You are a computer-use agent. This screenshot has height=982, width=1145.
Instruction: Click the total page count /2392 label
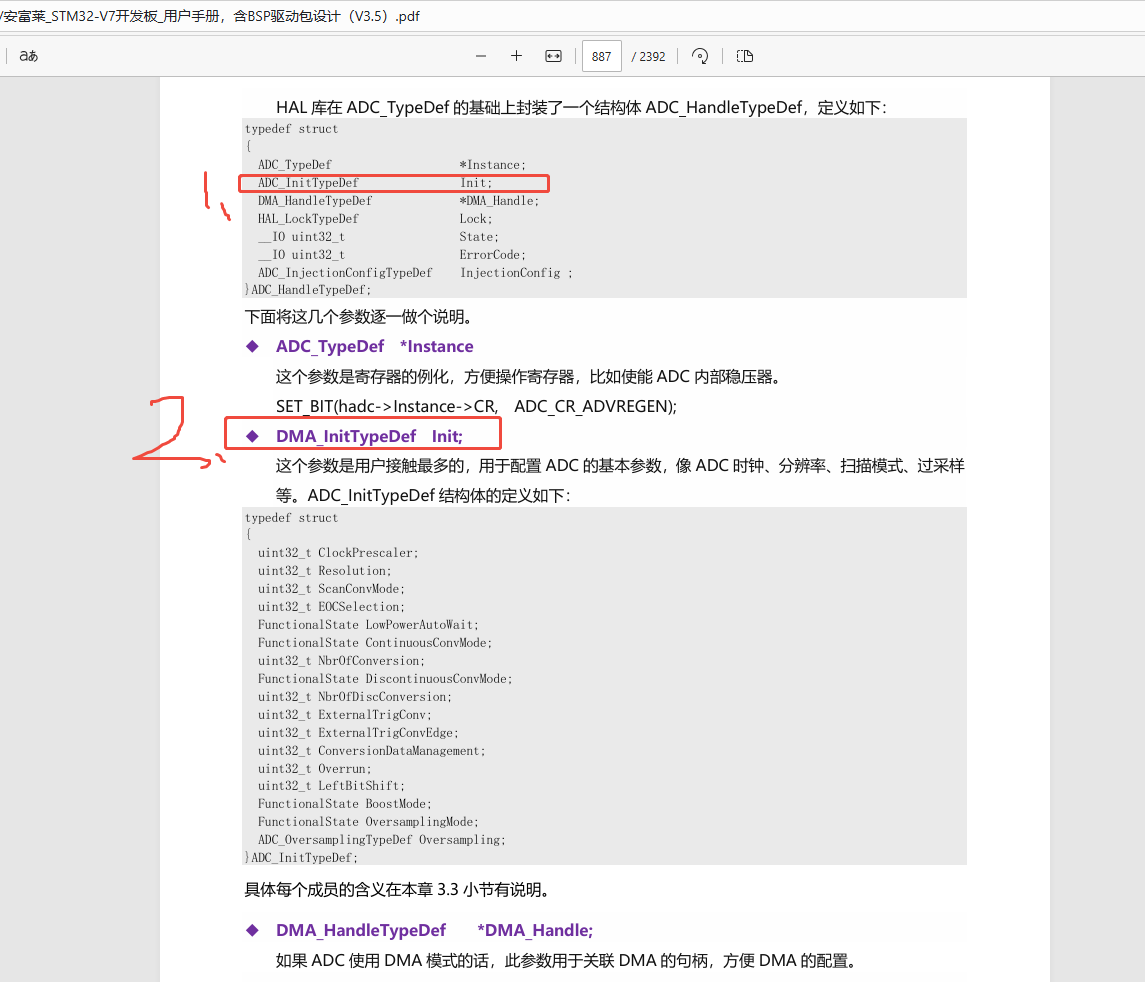(x=650, y=56)
